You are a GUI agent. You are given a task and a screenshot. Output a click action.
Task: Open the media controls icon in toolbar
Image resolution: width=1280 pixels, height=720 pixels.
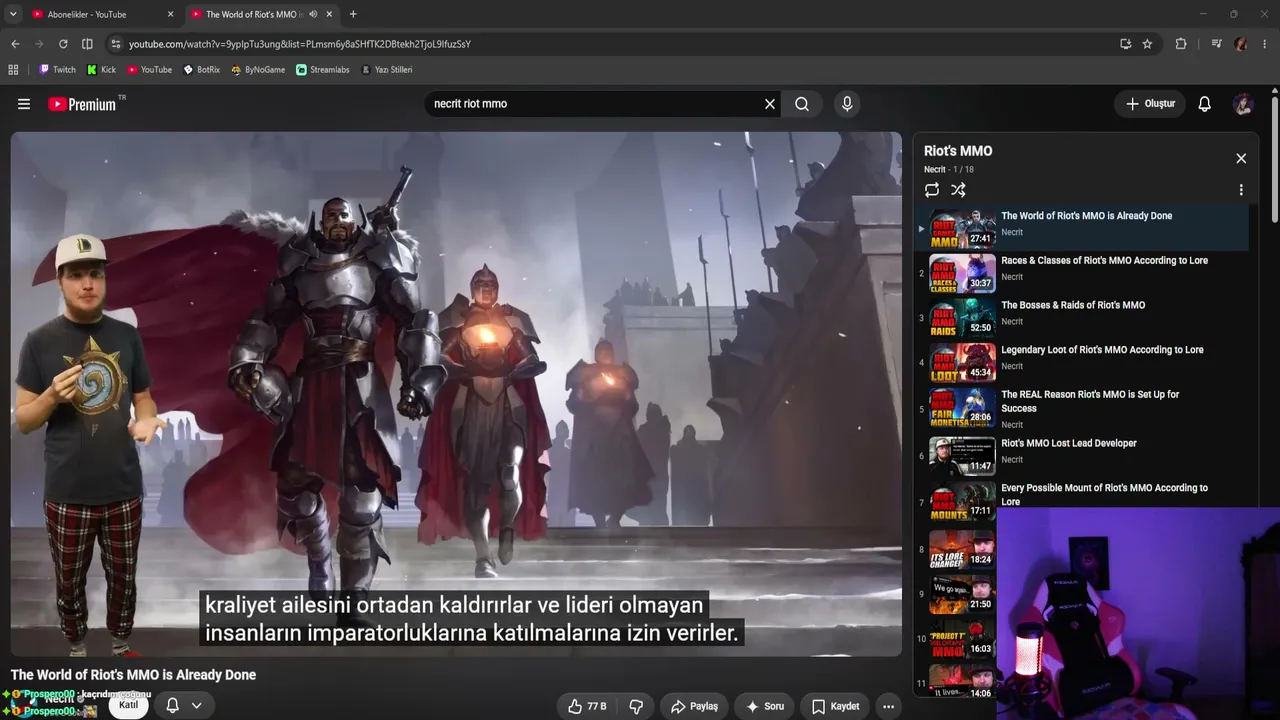(x=1216, y=44)
